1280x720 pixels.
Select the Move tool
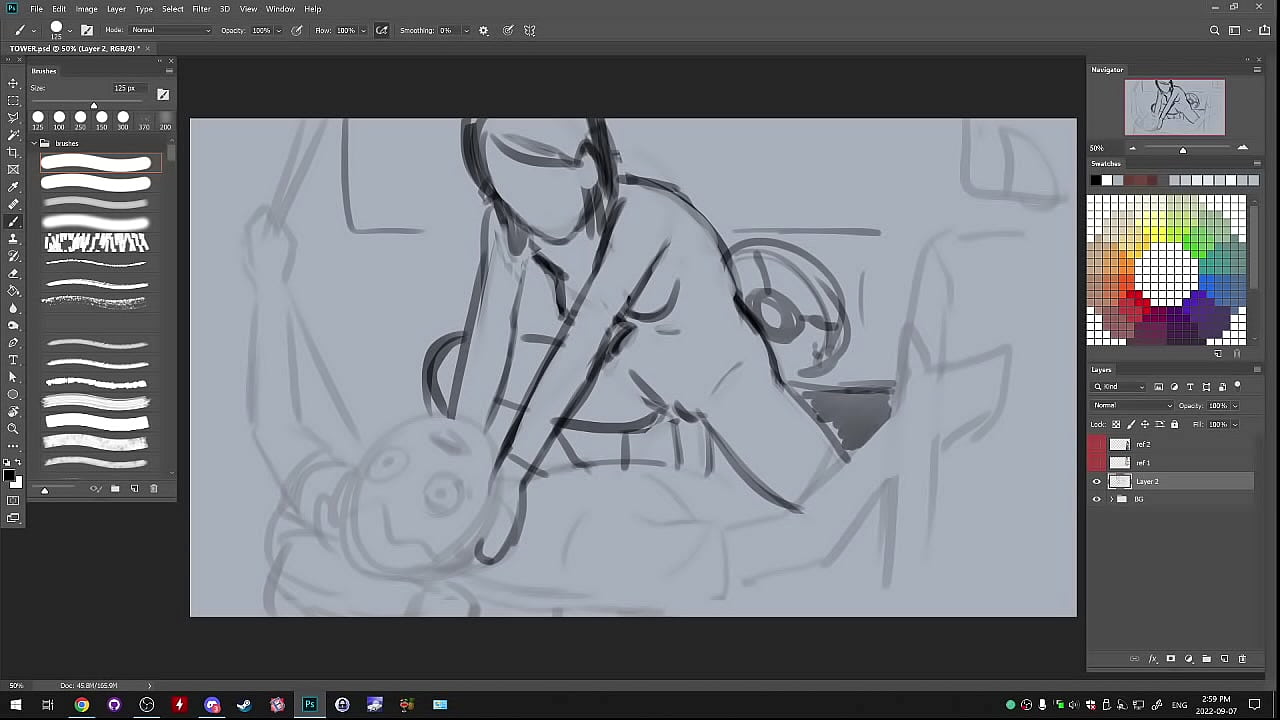[13, 83]
